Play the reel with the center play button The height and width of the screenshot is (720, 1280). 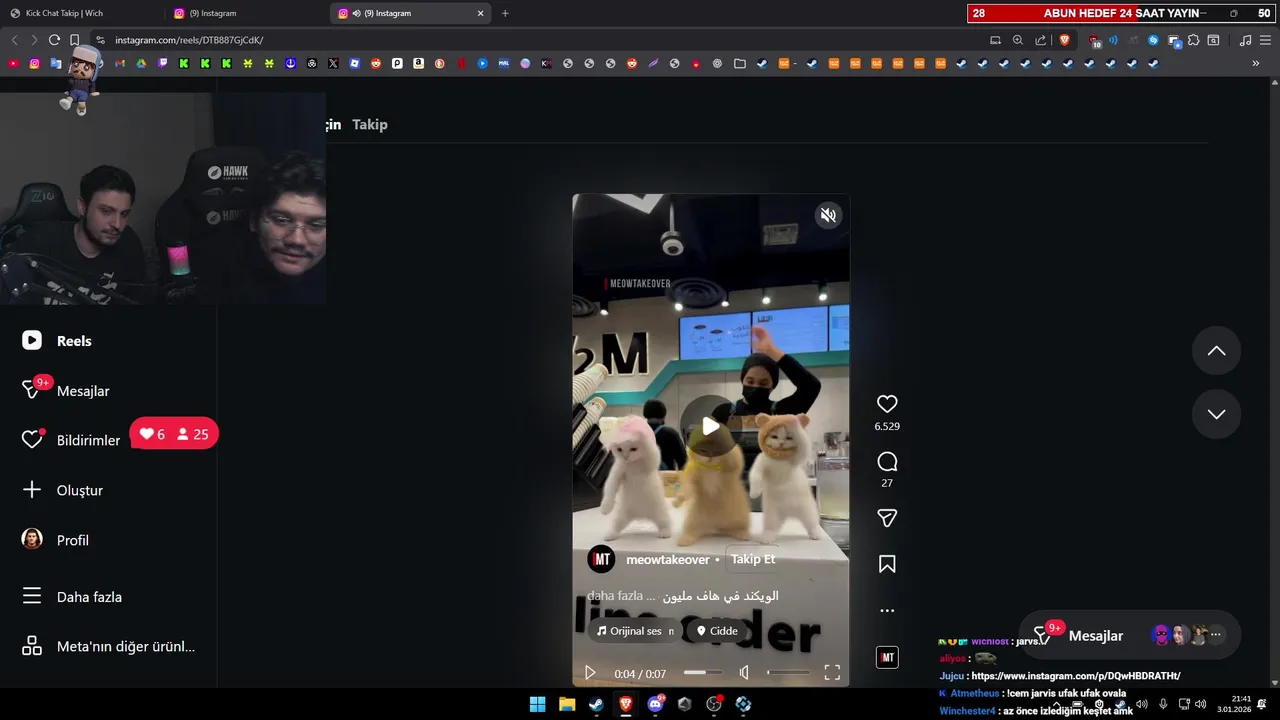point(710,426)
